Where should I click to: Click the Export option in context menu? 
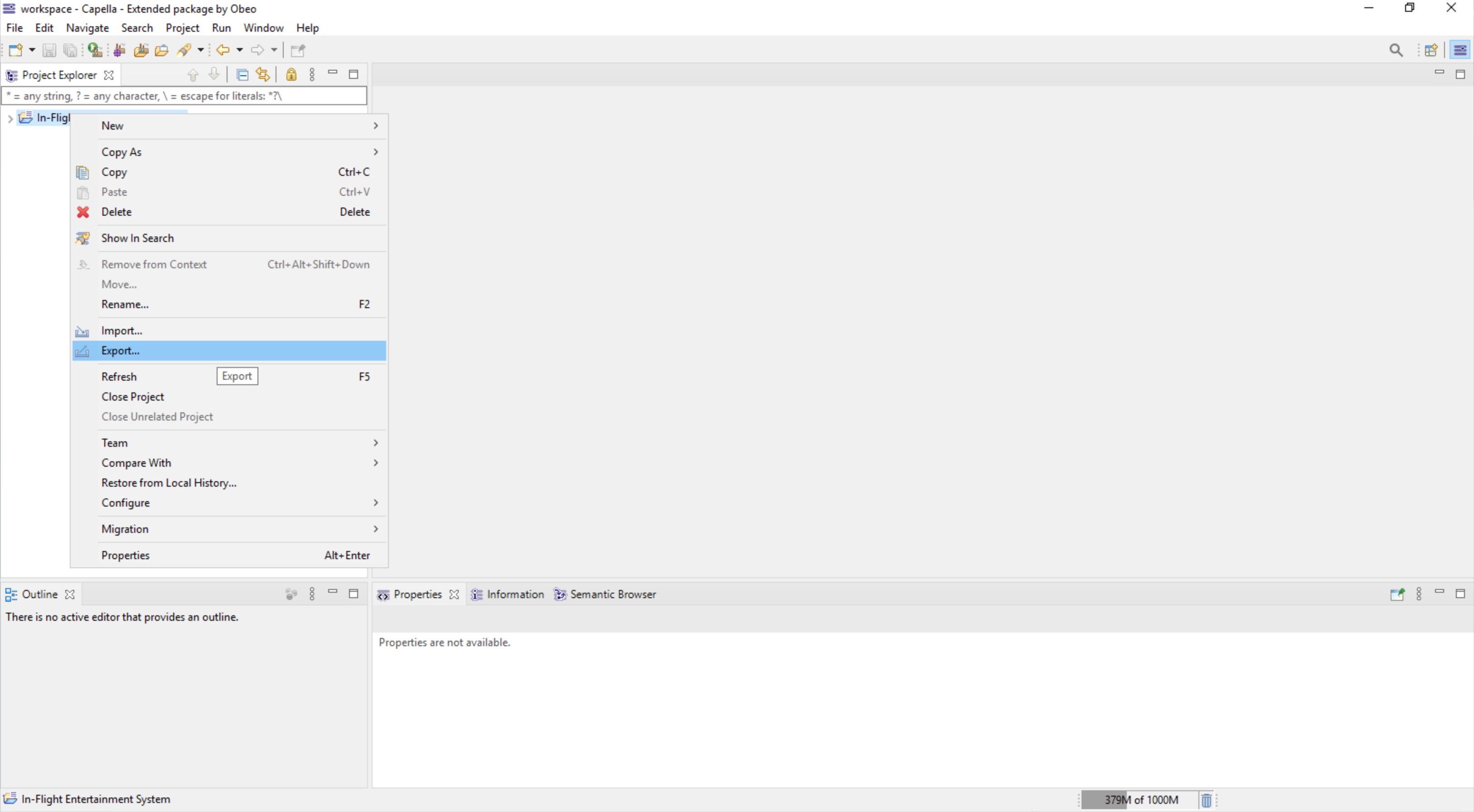click(120, 350)
